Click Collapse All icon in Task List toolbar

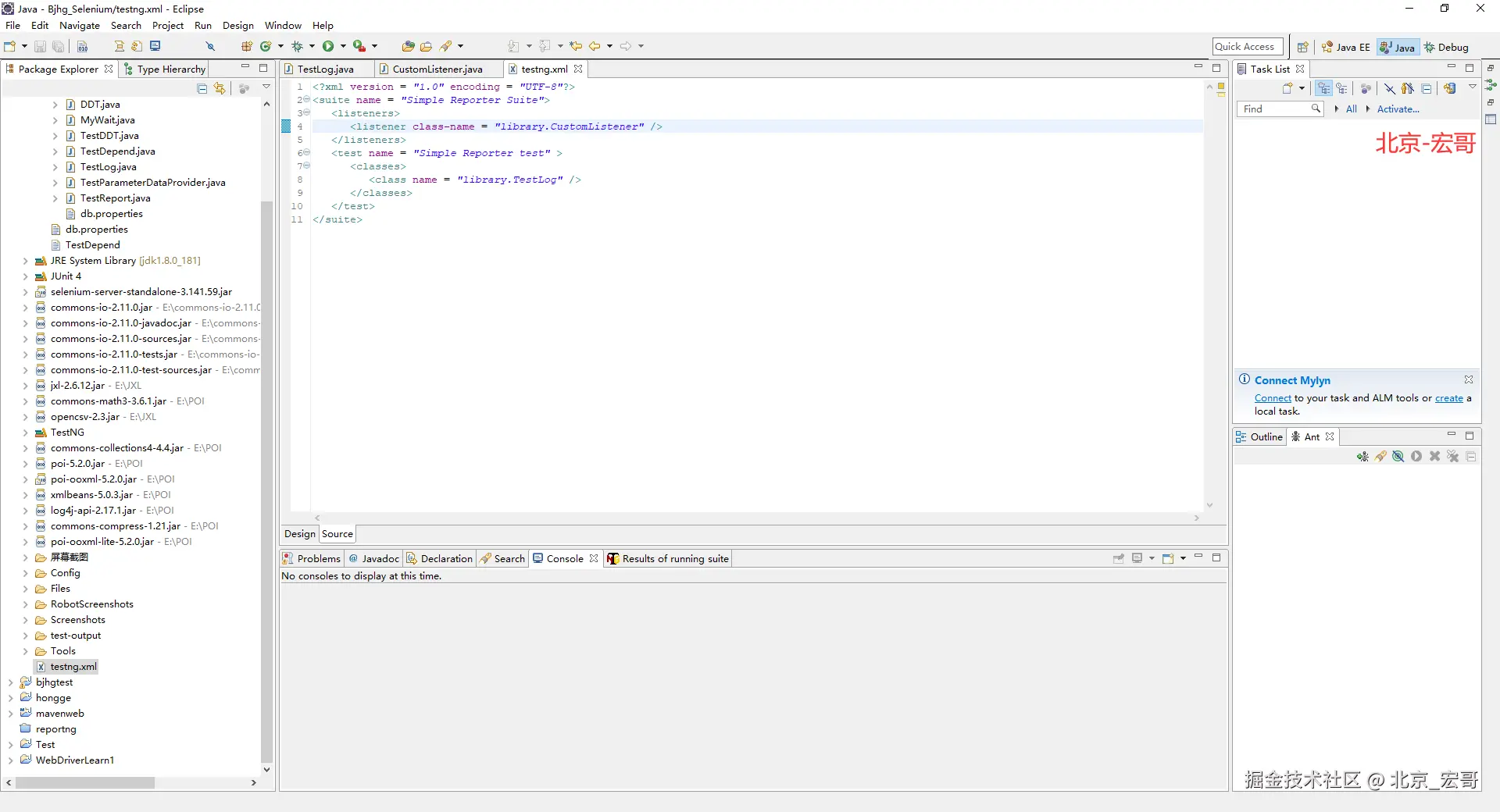click(1427, 88)
